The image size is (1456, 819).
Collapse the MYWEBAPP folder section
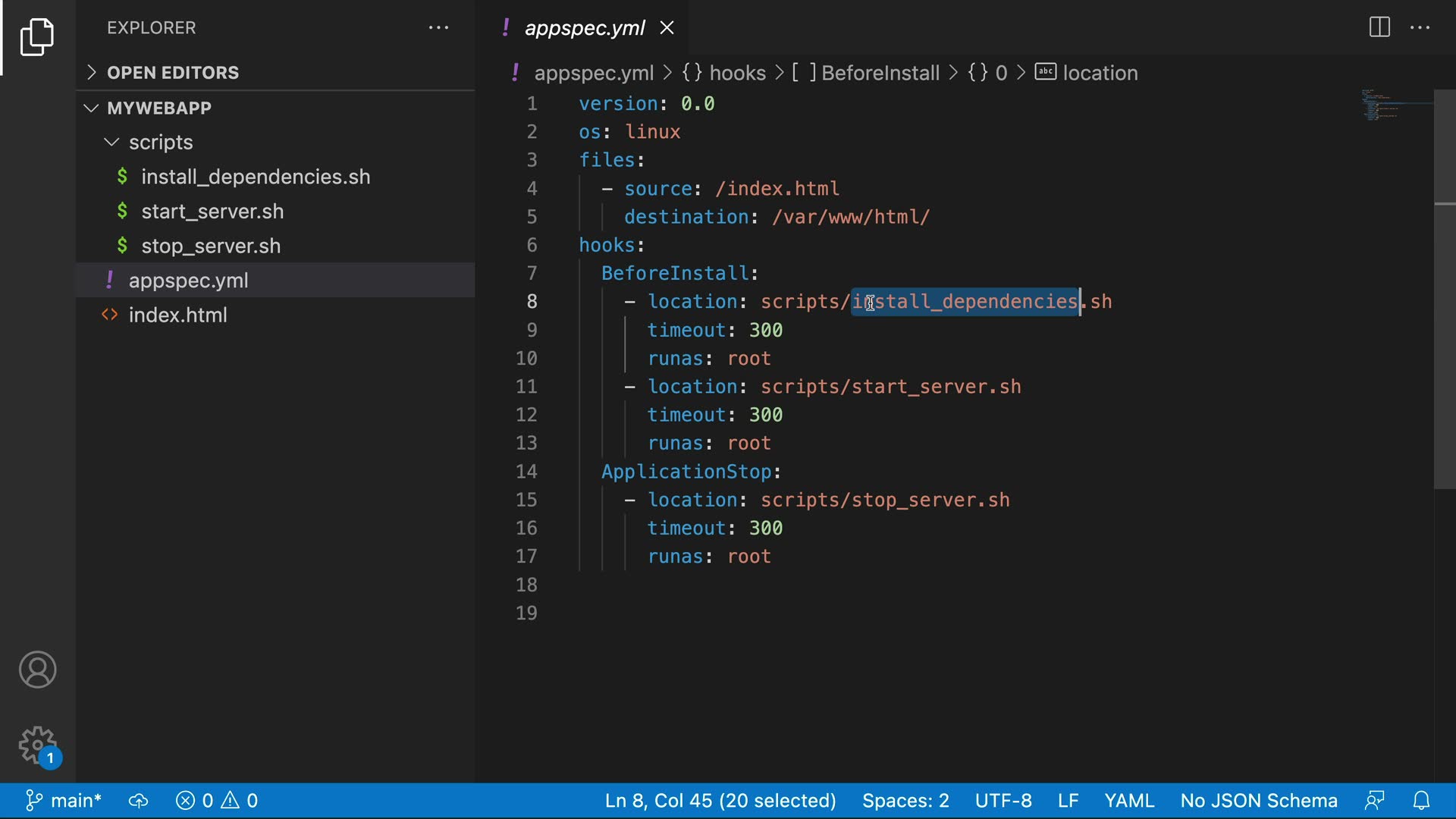point(159,108)
